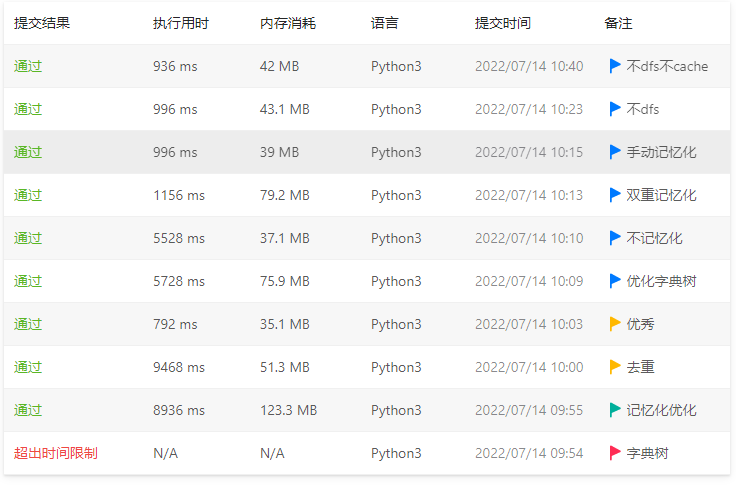Viewport: 736px width, 486px height.
Task: Click the blue flag beside 优化字典树
Action: [x=615, y=281]
